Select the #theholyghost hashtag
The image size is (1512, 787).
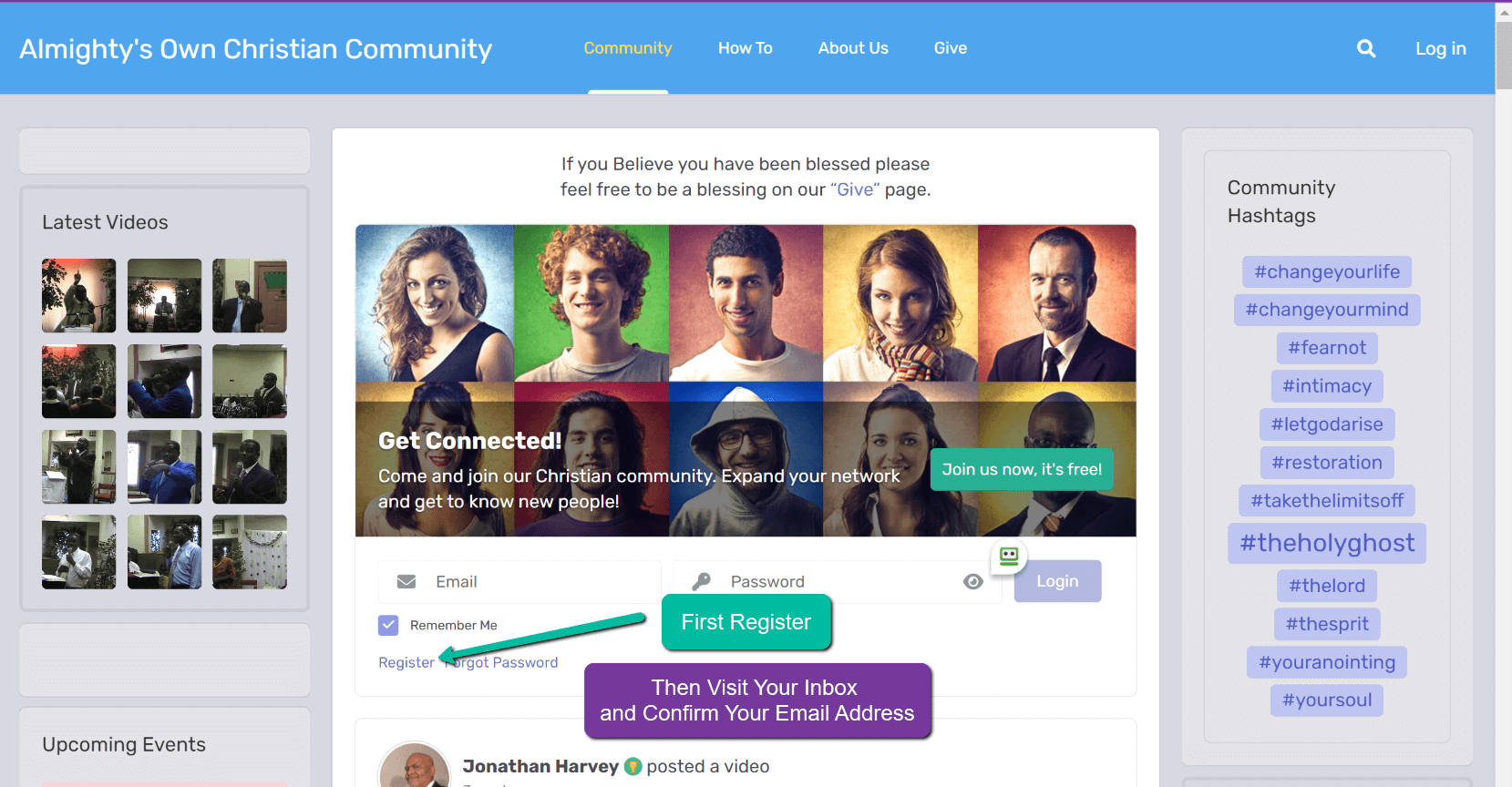1327,543
